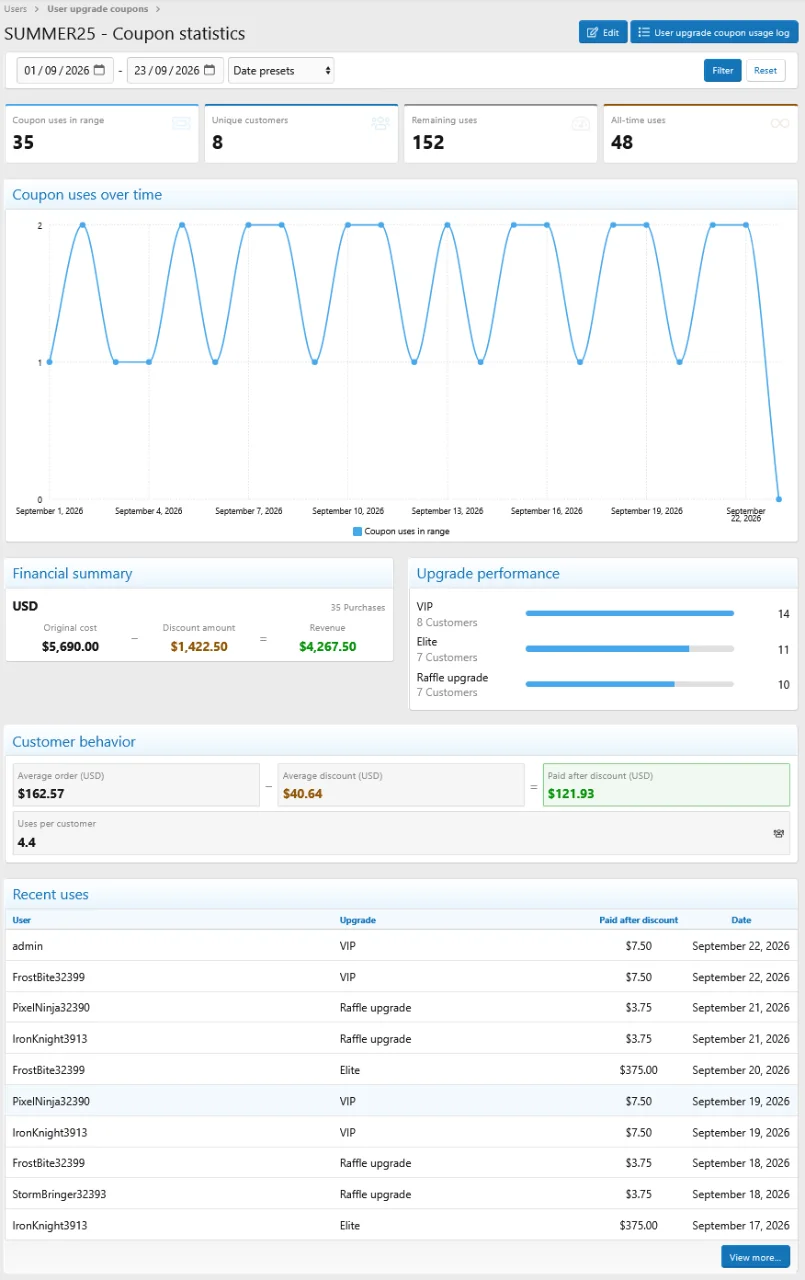
Task: Go to the Users breadcrumb
Action: (x=15, y=9)
